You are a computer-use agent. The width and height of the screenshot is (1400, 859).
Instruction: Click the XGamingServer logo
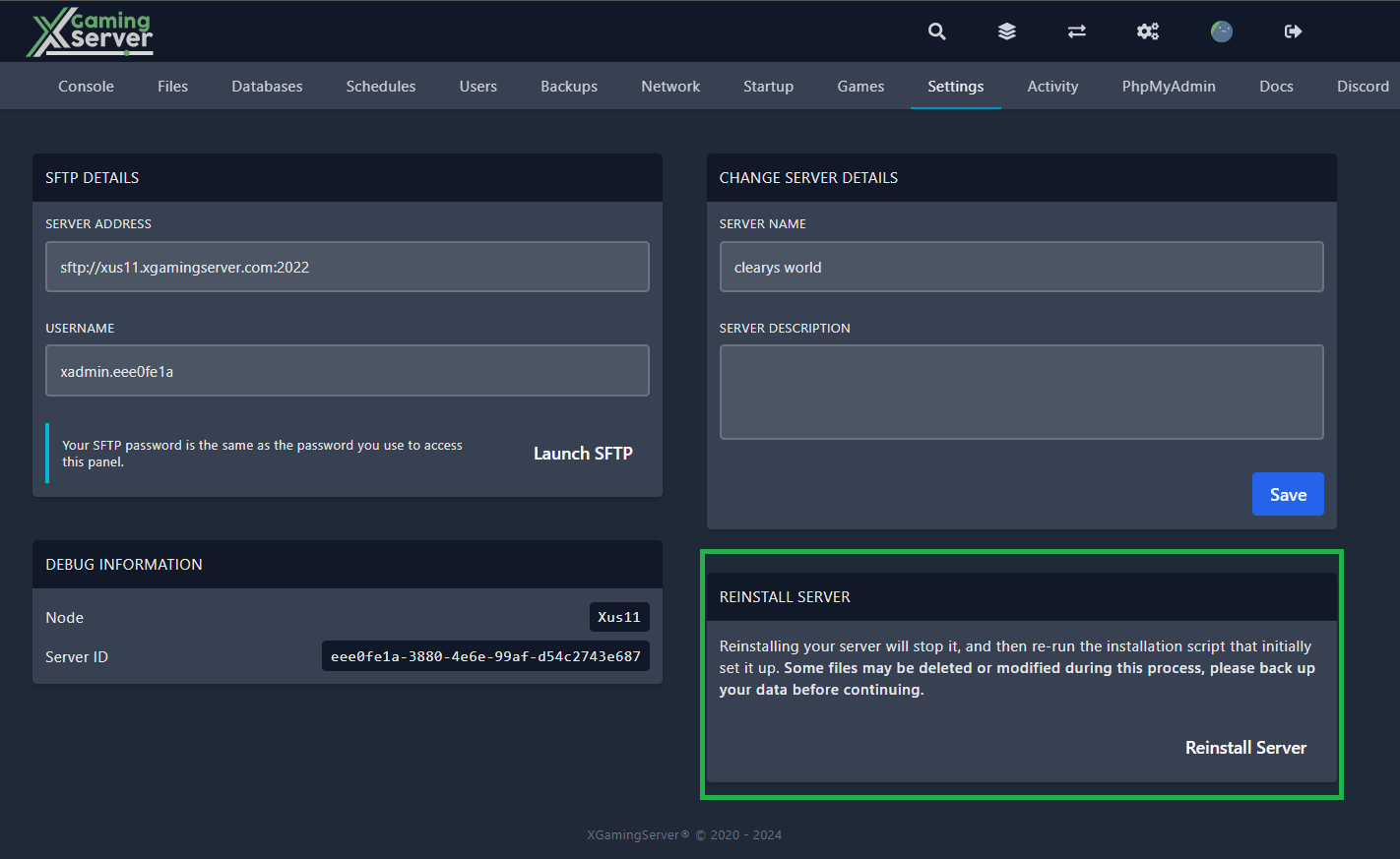[90, 31]
